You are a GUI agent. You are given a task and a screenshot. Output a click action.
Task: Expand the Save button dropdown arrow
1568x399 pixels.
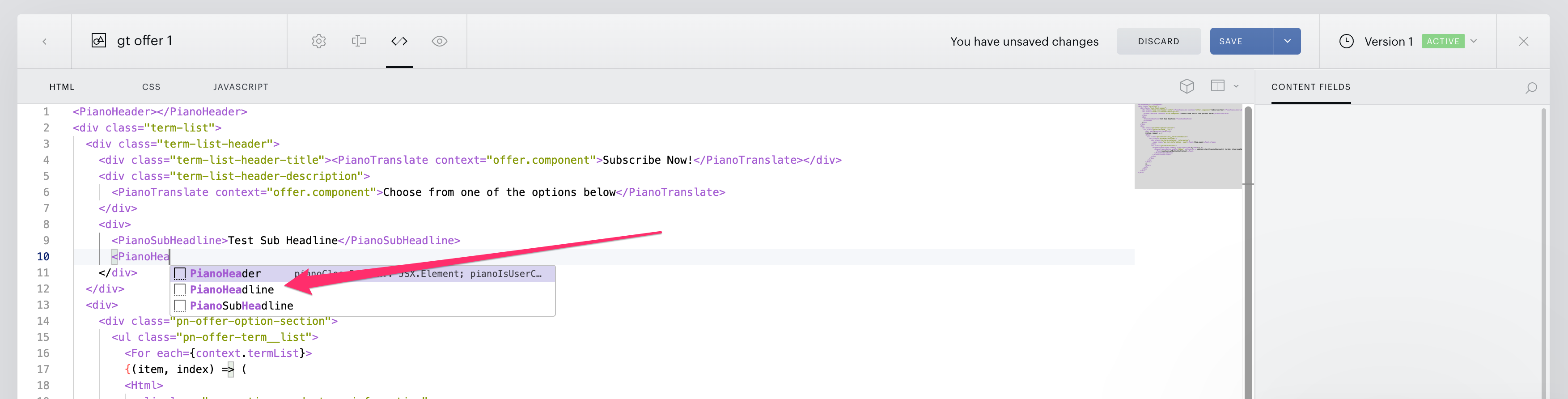click(x=1288, y=42)
